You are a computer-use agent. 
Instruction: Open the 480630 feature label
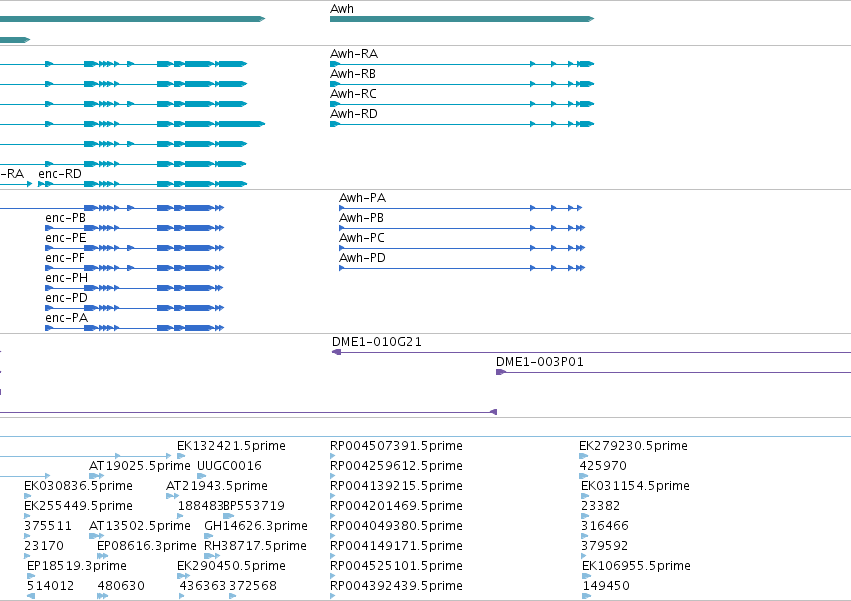coord(121,586)
